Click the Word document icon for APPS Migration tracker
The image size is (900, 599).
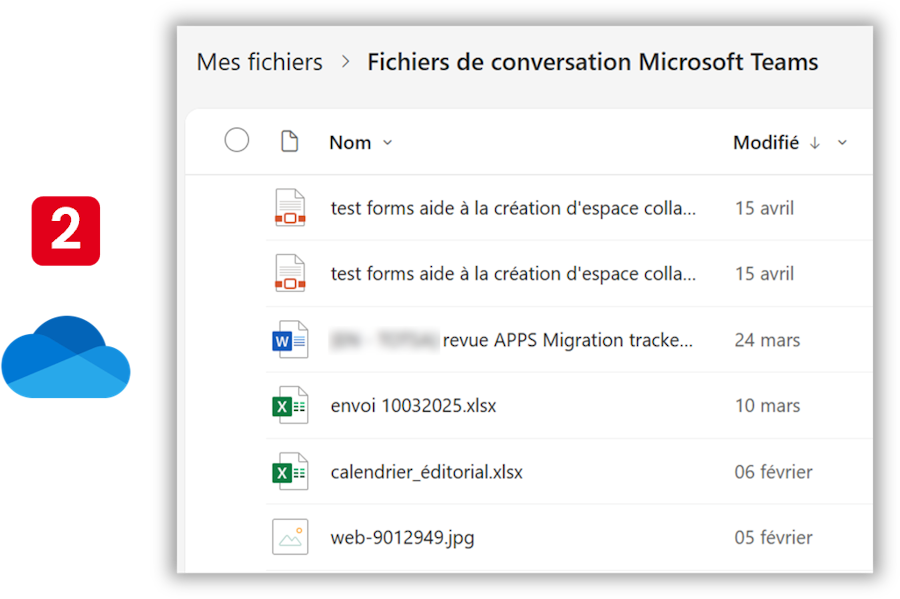coord(290,340)
